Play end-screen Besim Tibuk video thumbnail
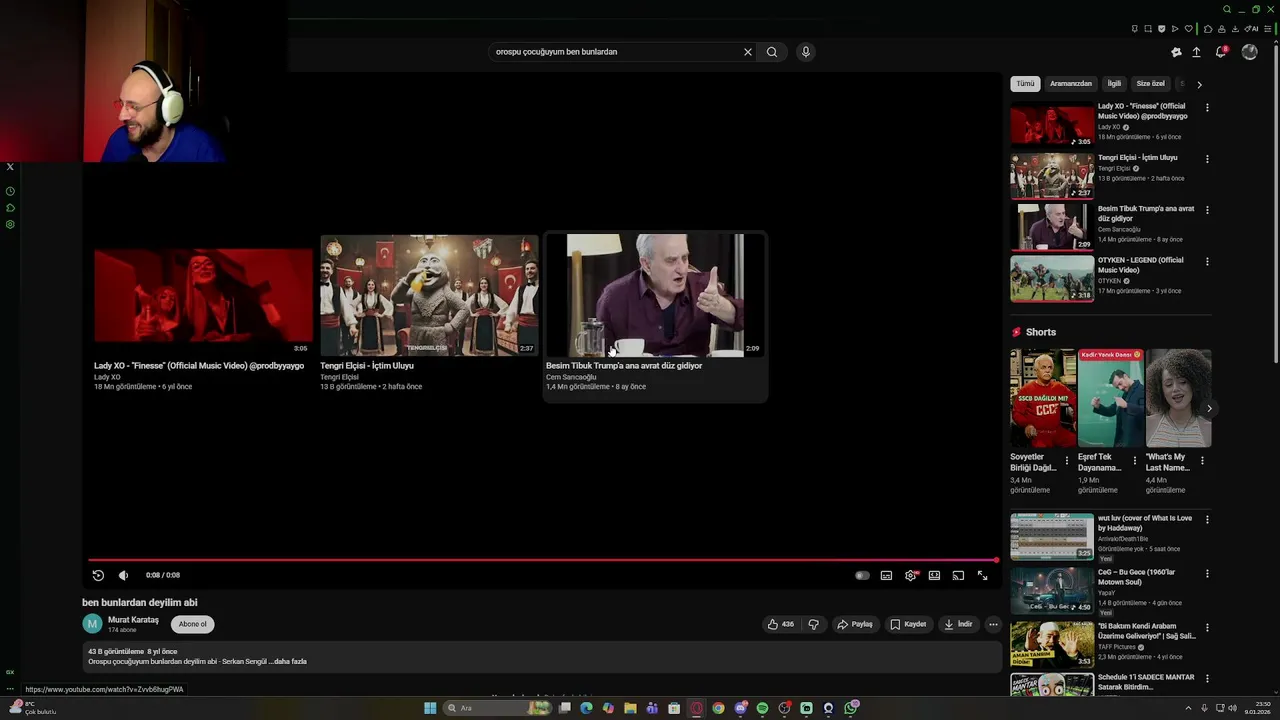 tap(655, 295)
